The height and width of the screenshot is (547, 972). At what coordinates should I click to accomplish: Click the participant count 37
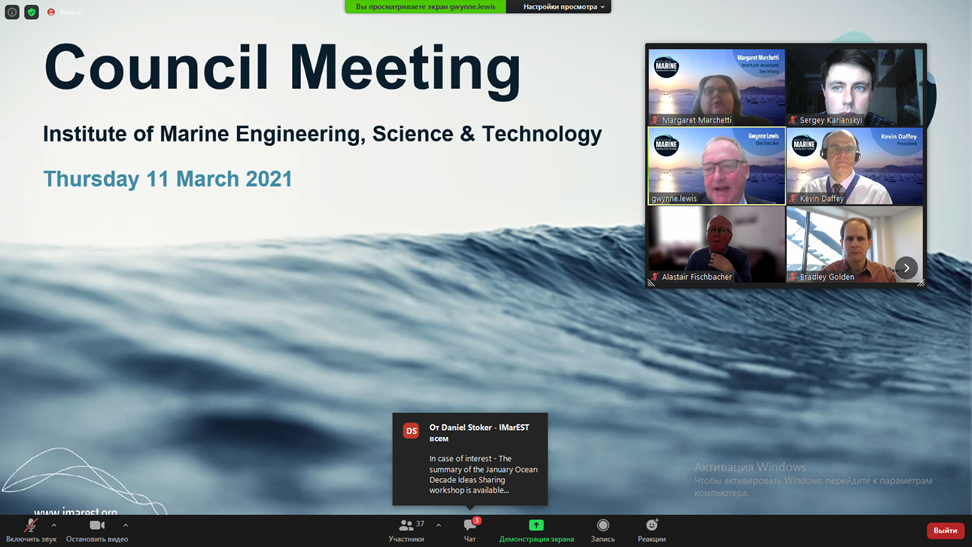pyautogui.click(x=420, y=524)
